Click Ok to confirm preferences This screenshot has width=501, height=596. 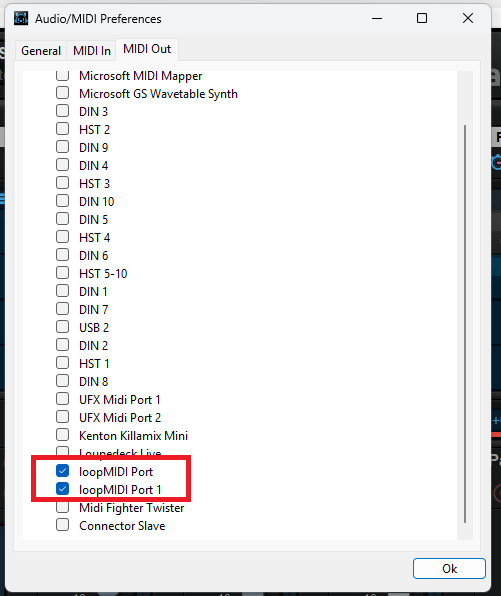pyautogui.click(x=449, y=569)
